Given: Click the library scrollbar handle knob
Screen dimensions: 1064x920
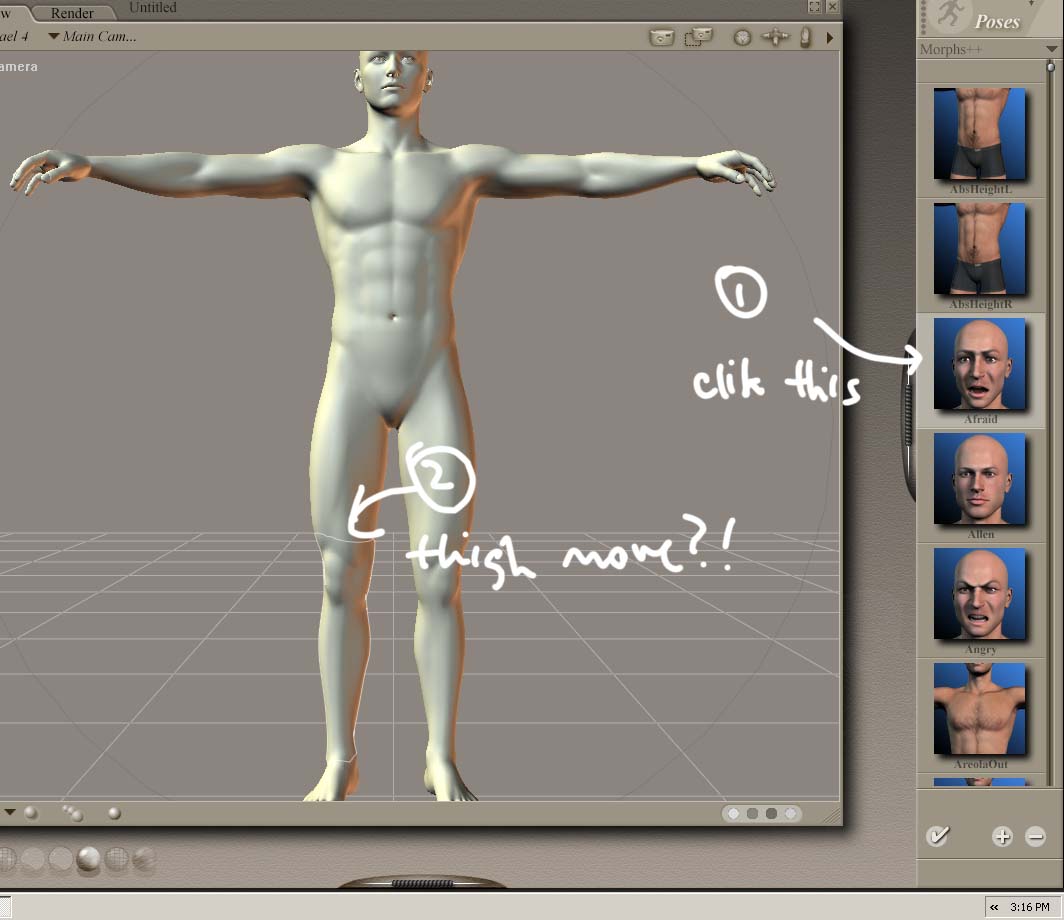Looking at the screenshot, I should click(1050, 68).
